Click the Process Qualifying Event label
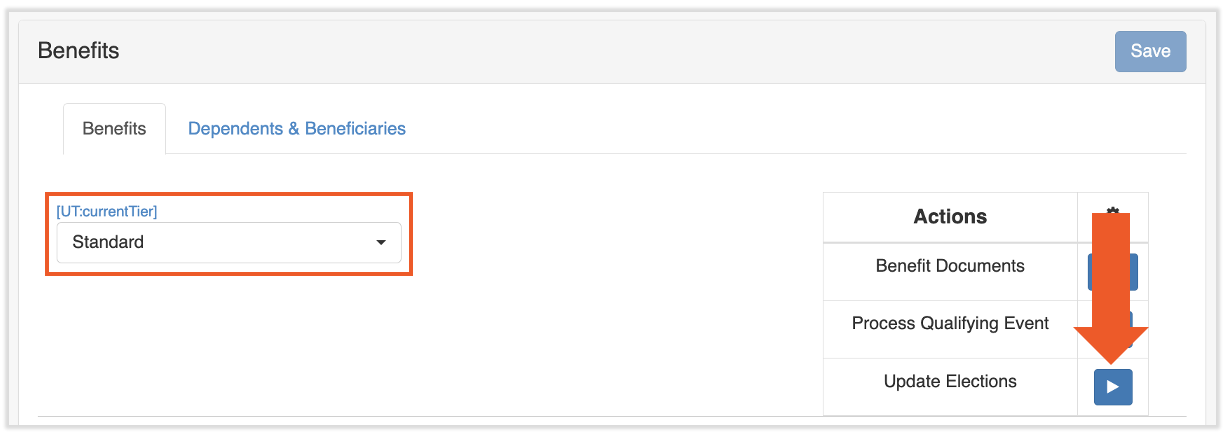 click(950, 323)
